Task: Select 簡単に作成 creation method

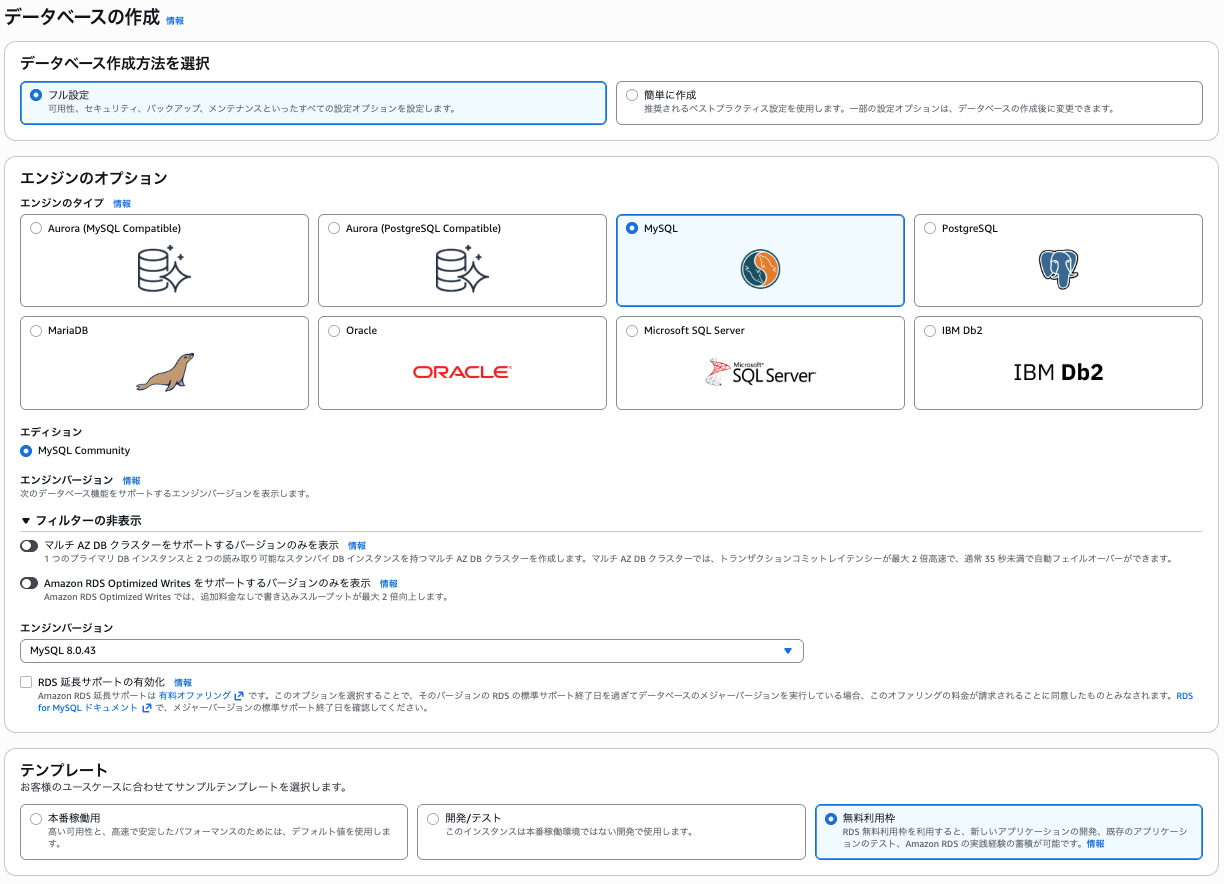Action: coord(632,95)
